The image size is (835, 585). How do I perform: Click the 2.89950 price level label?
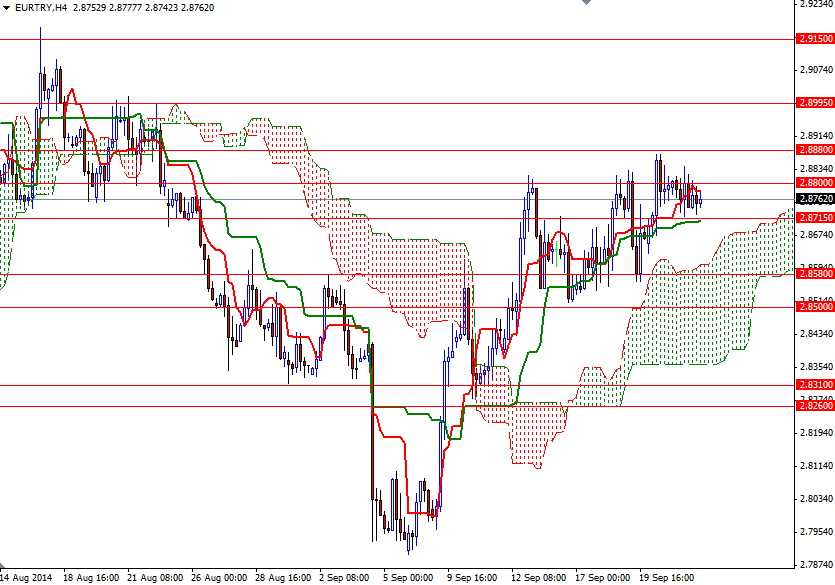[812, 102]
